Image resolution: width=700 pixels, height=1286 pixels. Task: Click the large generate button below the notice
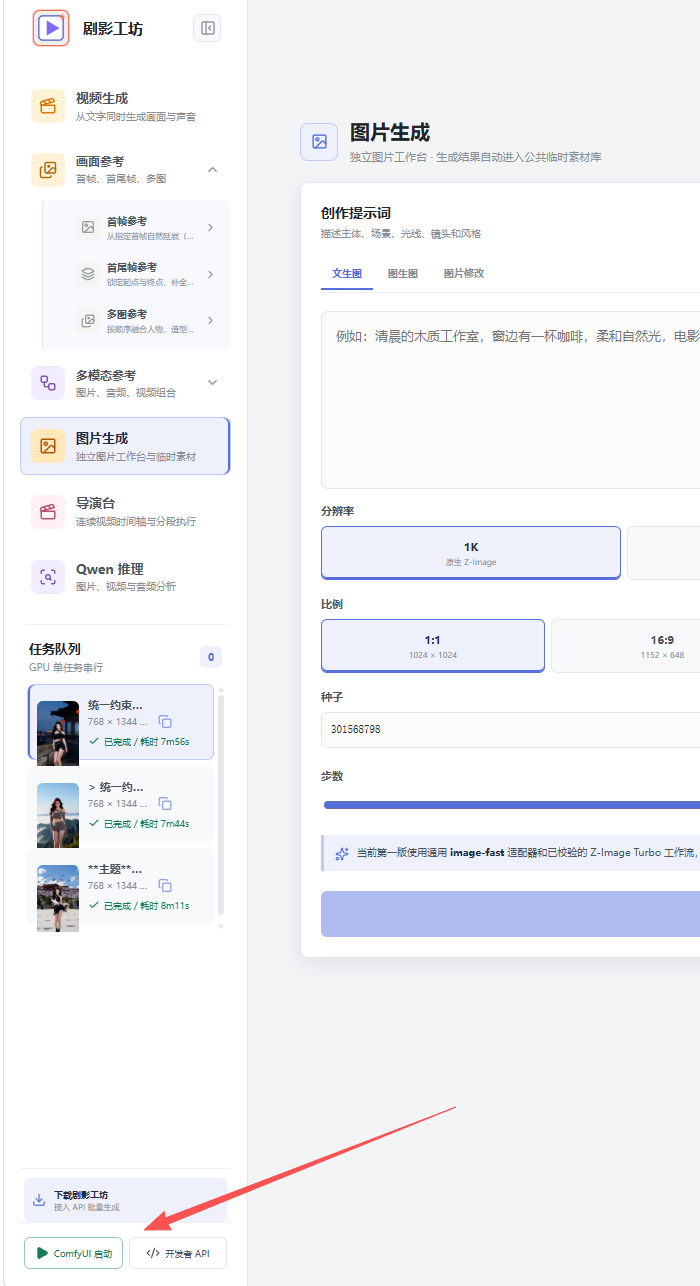coord(510,913)
